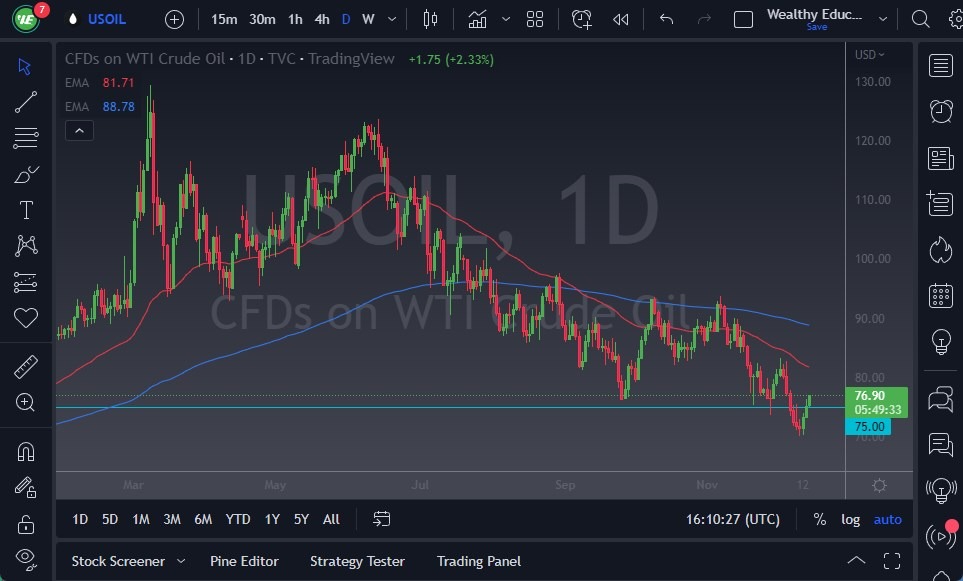Open the Economic Calendar panel
This screenshot has width=963, height=581.
tap(940, 295)
